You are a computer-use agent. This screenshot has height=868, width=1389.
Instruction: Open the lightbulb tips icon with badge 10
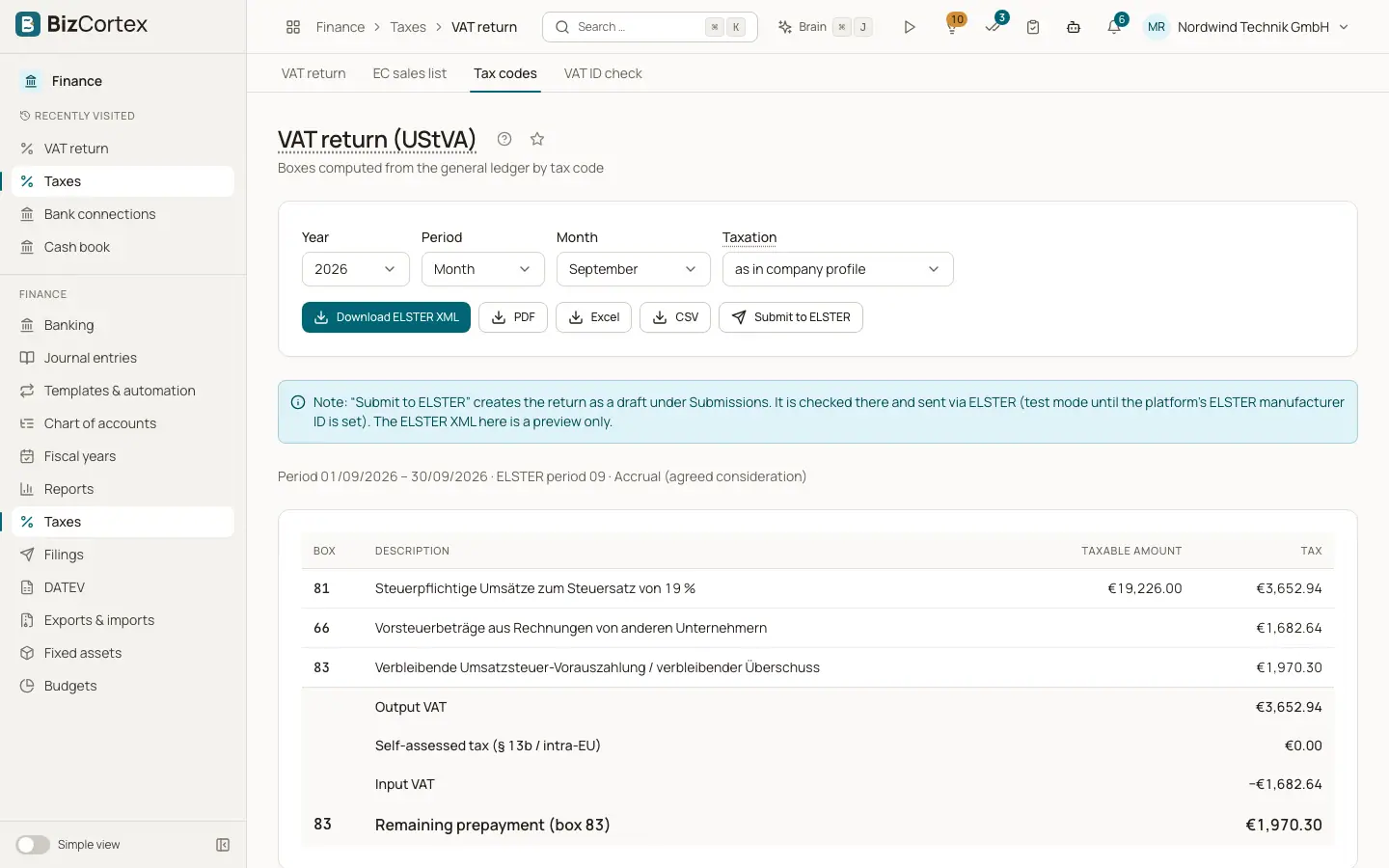point(952,27)
